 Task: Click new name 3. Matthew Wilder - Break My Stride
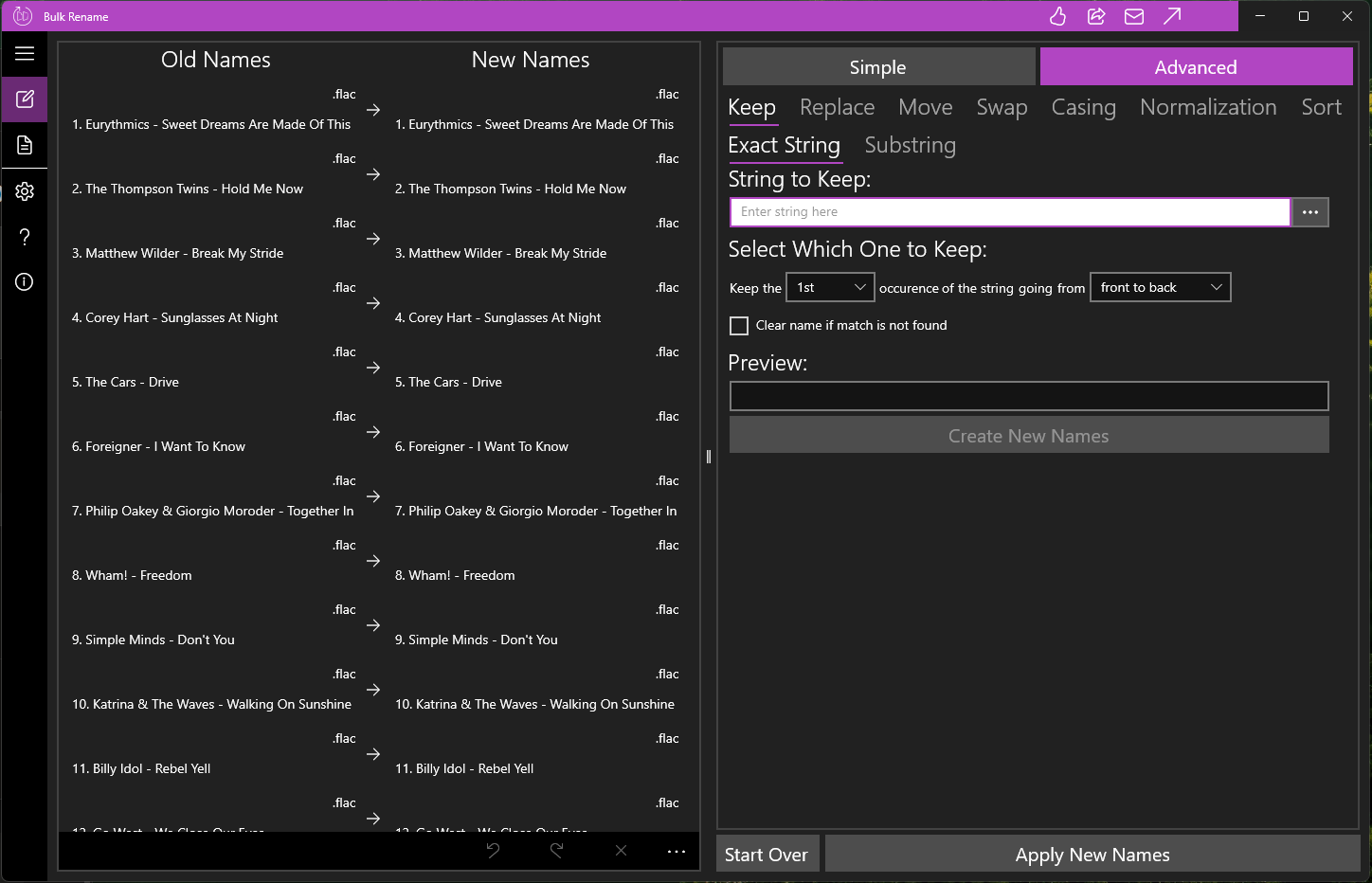tap(501, 253)
